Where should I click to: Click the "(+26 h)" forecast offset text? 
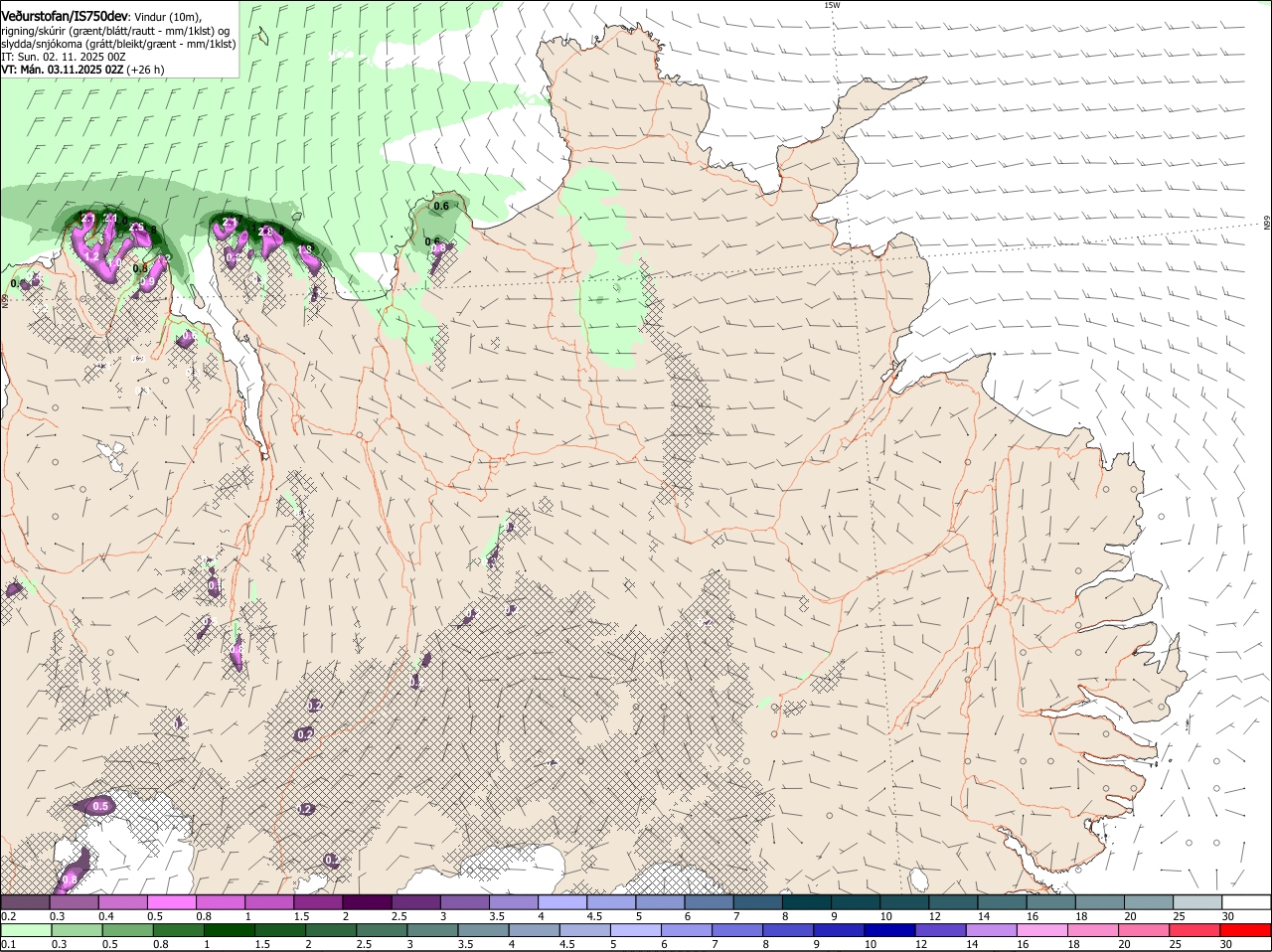click(x=145, y=70)
